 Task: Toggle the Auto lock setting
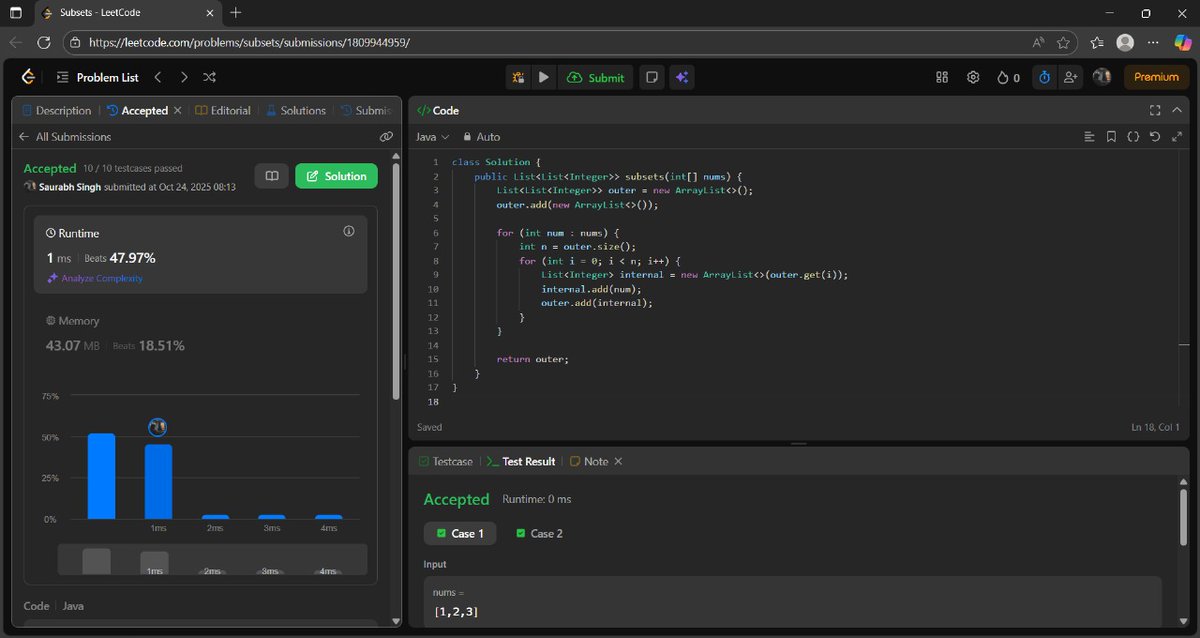coord(481,137)
